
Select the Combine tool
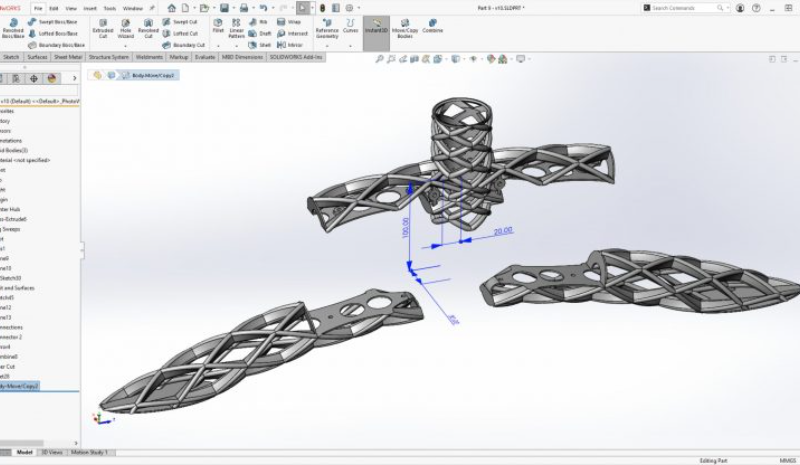pyautogui.click(x=432, y=30)
